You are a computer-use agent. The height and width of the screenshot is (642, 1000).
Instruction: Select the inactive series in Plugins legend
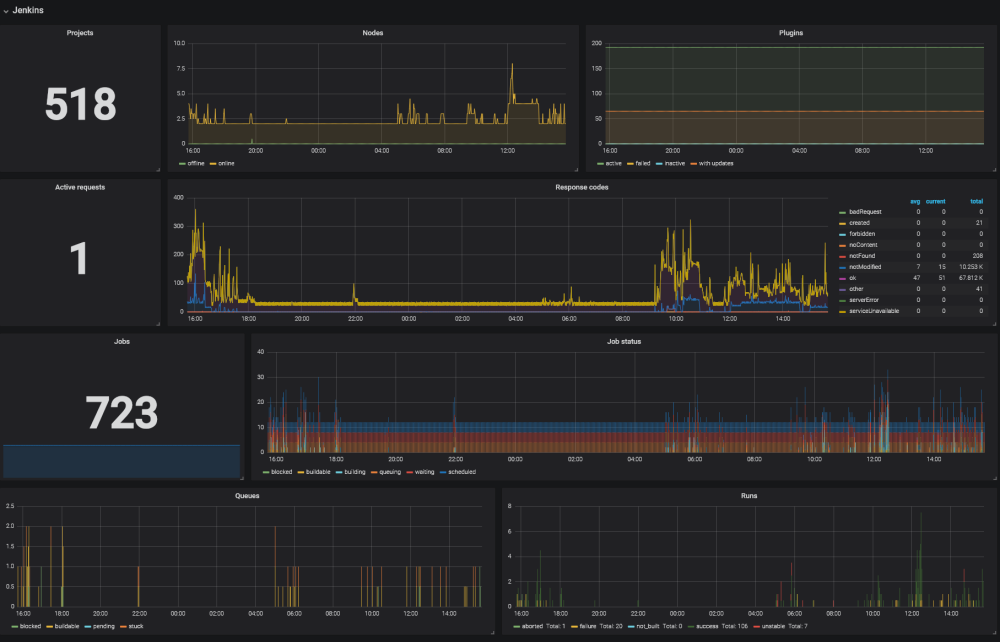coord(673,163)
